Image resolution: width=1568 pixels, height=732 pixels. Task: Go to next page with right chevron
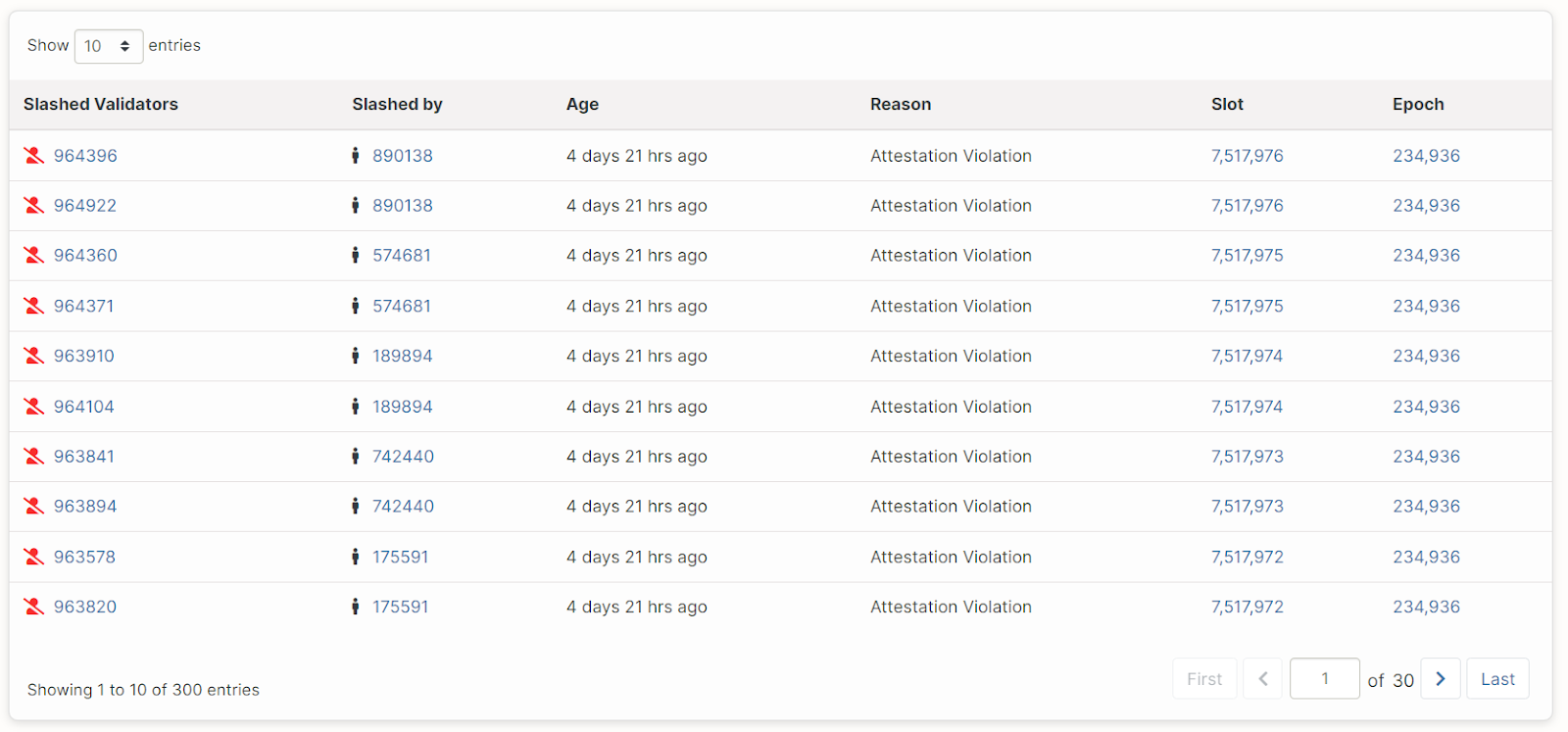pyautogui.click(x=1440, y=679)
